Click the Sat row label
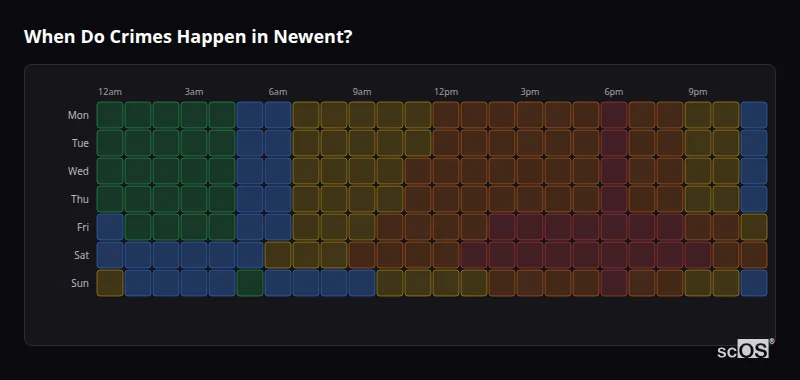 [x=82, y=255]
